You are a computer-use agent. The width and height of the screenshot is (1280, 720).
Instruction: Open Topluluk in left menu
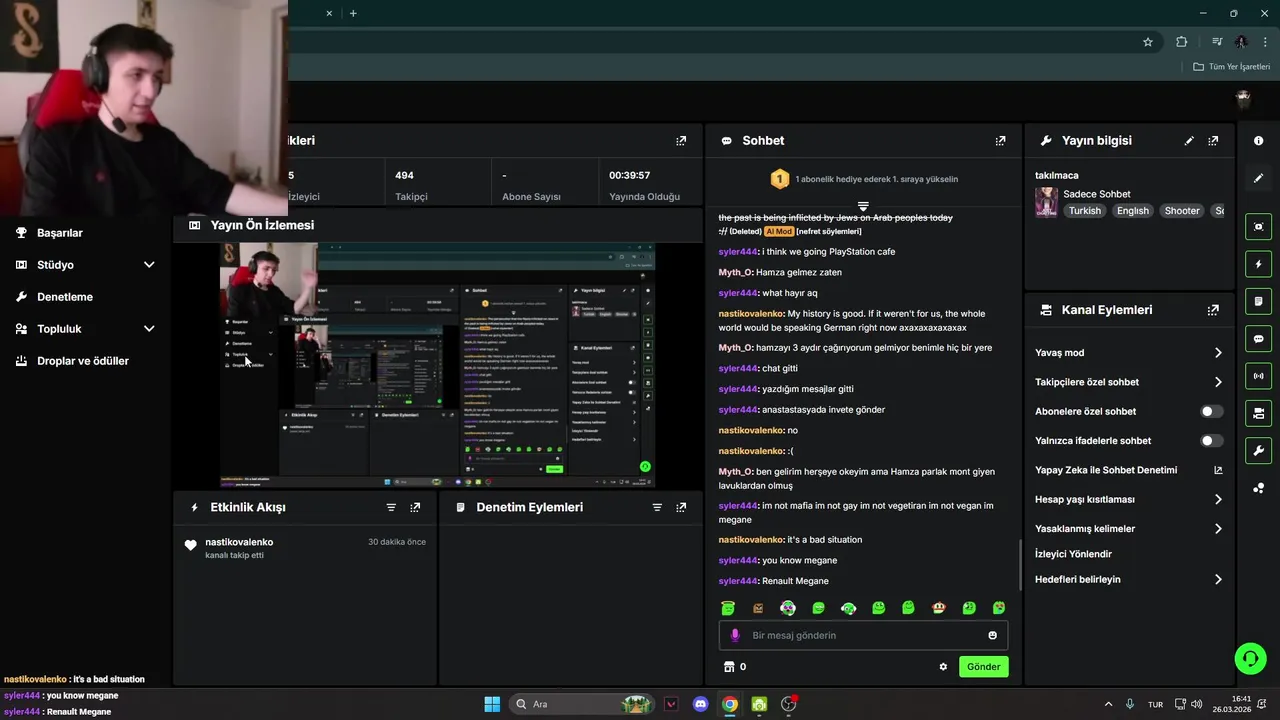pyautogui.click(x=59, y=329)
